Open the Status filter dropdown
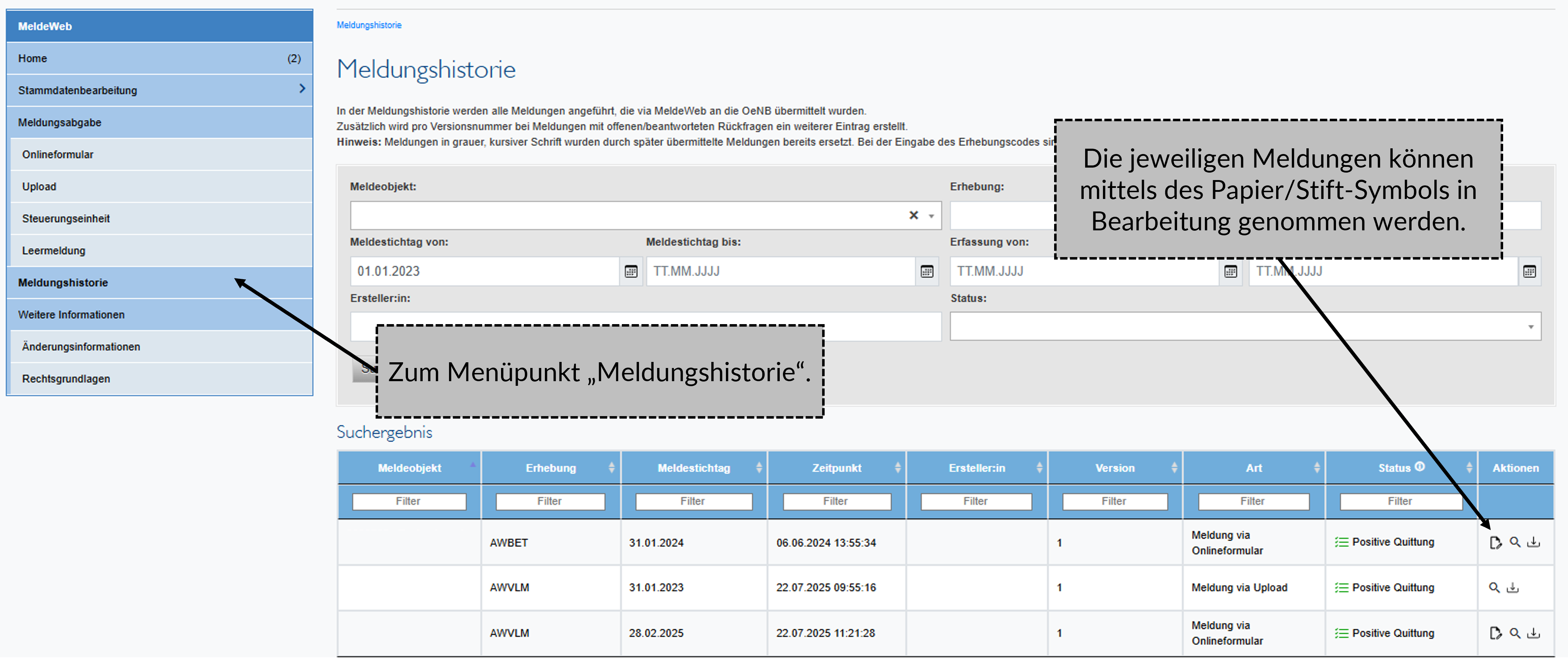Image resolution: width=1568 pixels, height=665 pixels. (1530, 327)
